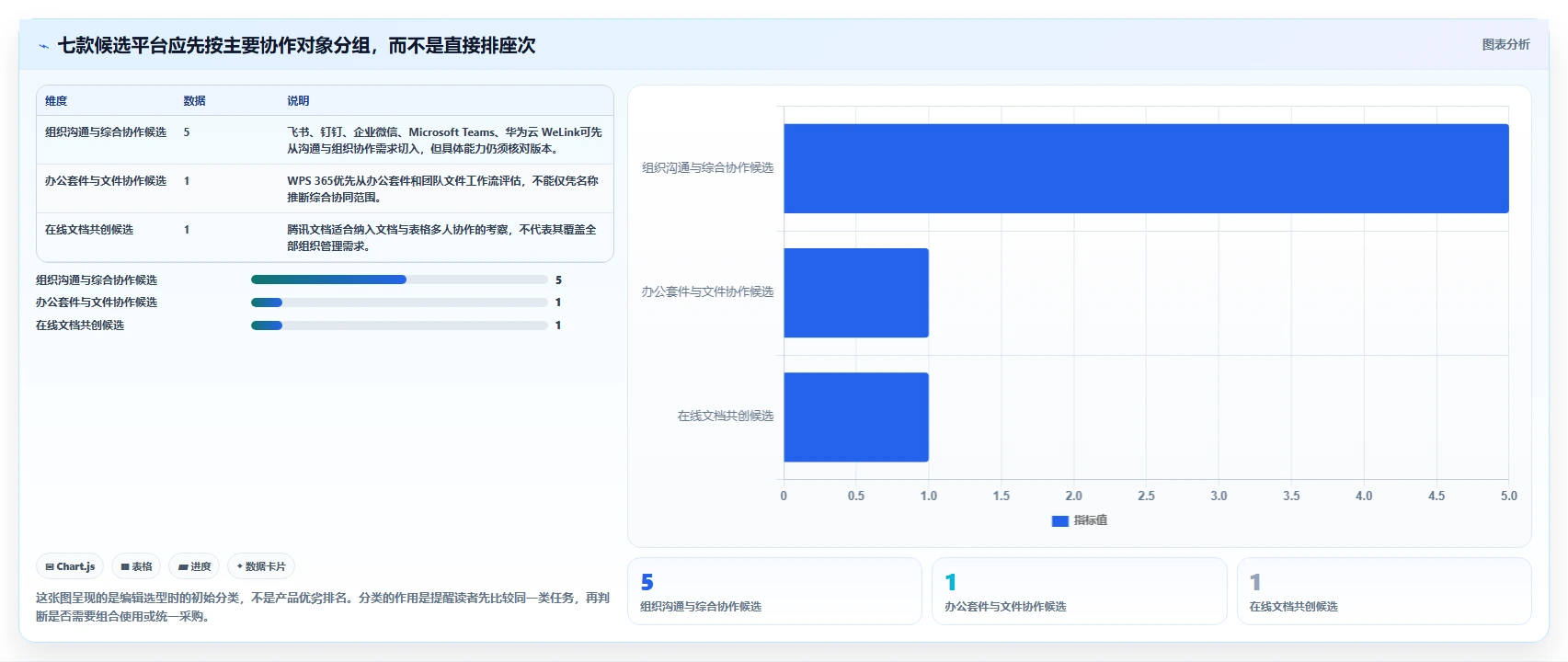This screenshot has width=1568, height=662.
Task: Select the Chart.js tag chip
Action: click(70, 566)
